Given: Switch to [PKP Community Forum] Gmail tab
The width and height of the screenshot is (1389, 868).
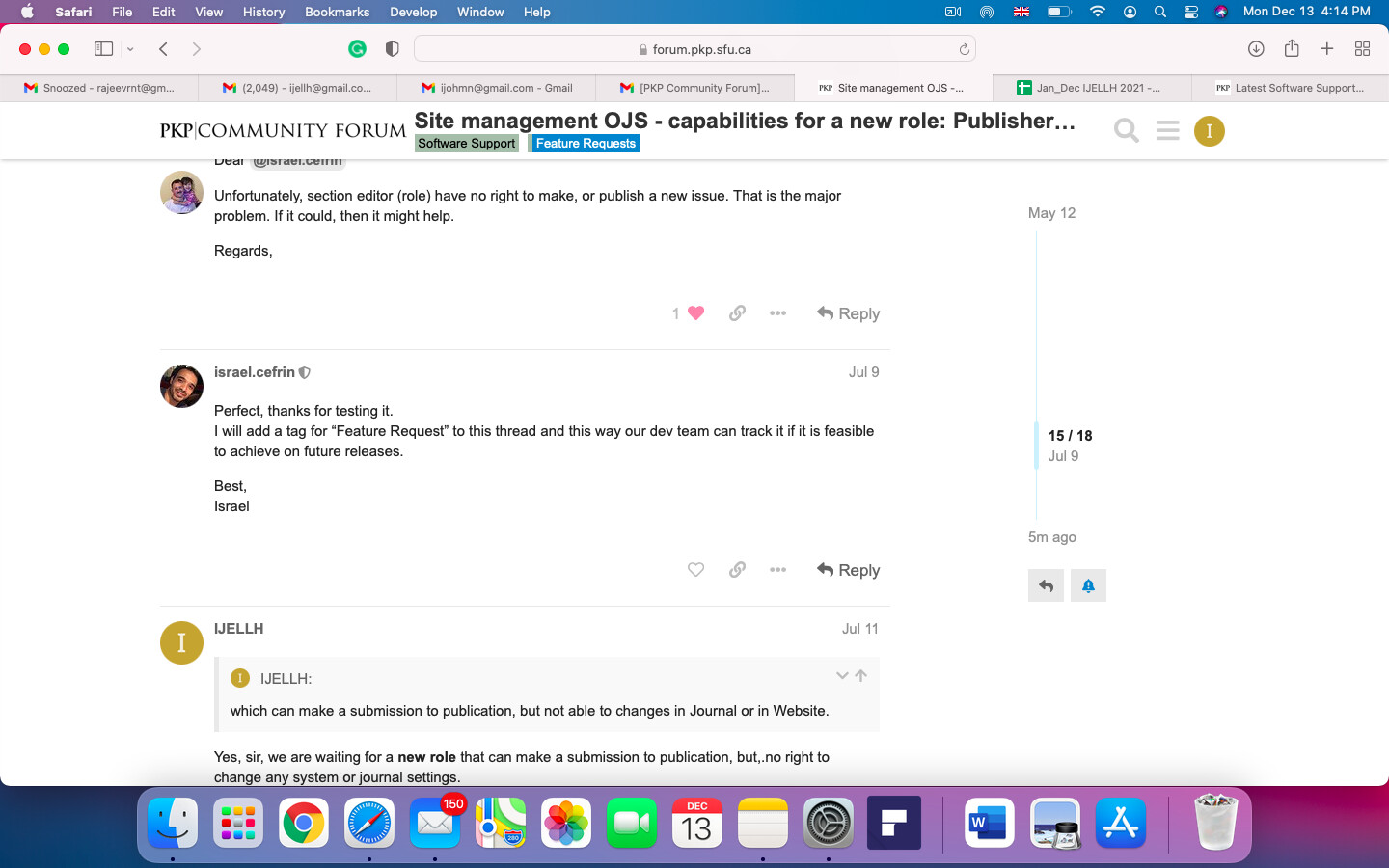Looking at the screenshot, I should pyautogui.click(x=695, y=88).
